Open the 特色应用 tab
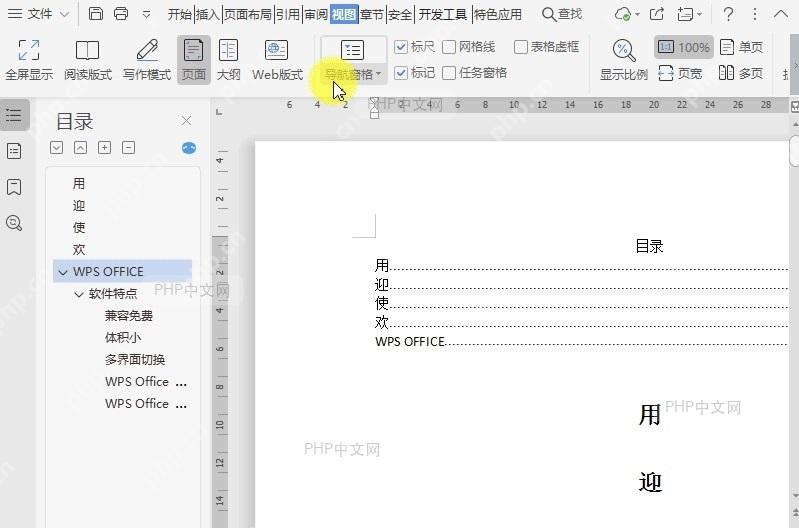Image resolution: width=799 pixels, height=528 pixels. coord(498,14)
